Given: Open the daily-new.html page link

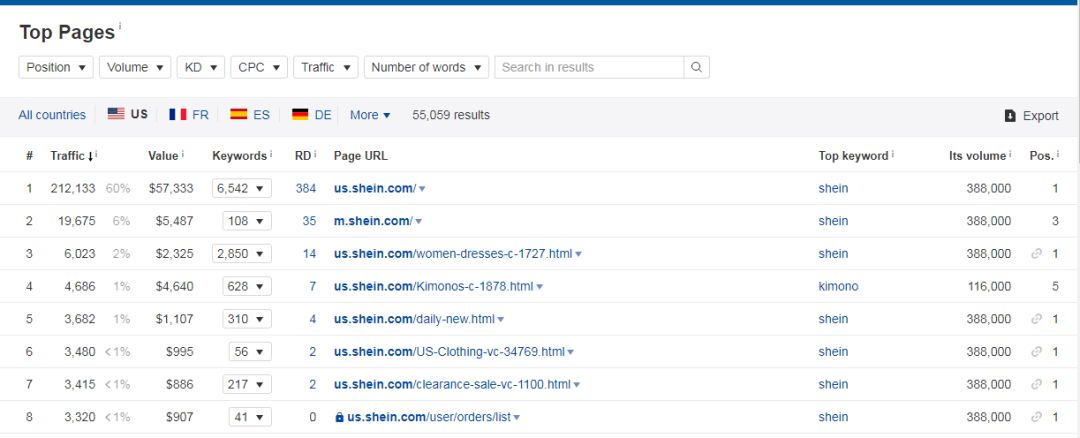Looking at the screenshot, I should pos(414,319).
